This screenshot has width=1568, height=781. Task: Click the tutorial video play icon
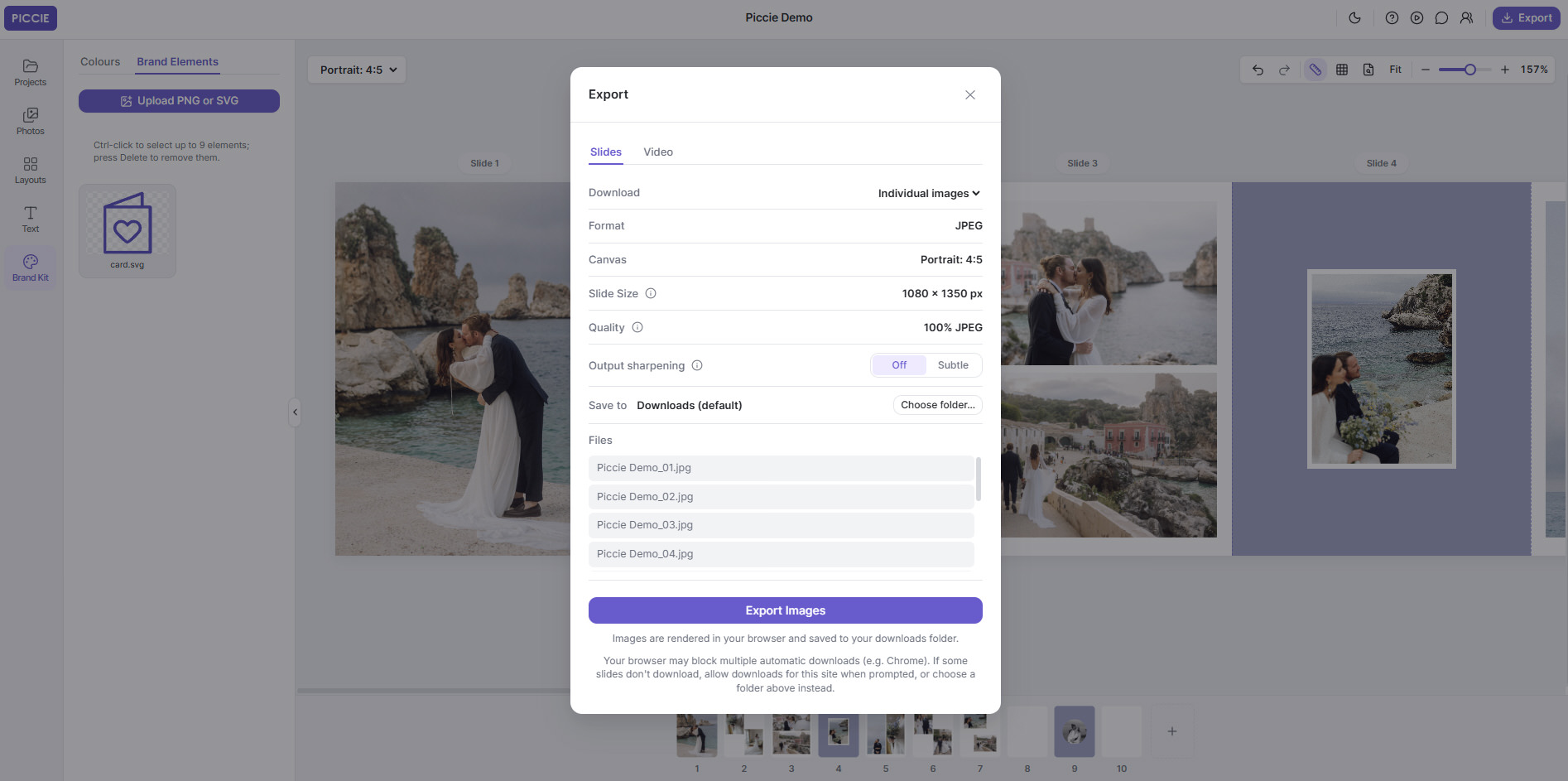pyautogui.click(x=1416, y=17)
